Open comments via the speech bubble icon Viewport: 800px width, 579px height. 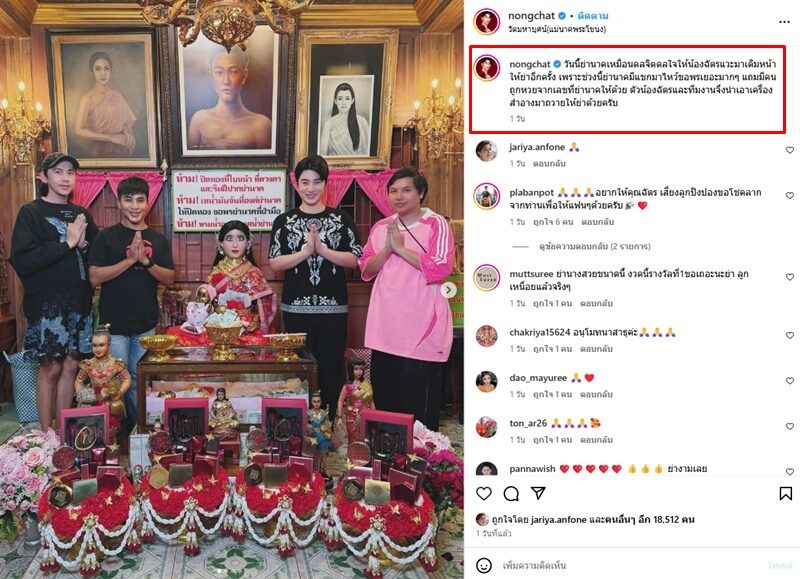pos(511,493)
